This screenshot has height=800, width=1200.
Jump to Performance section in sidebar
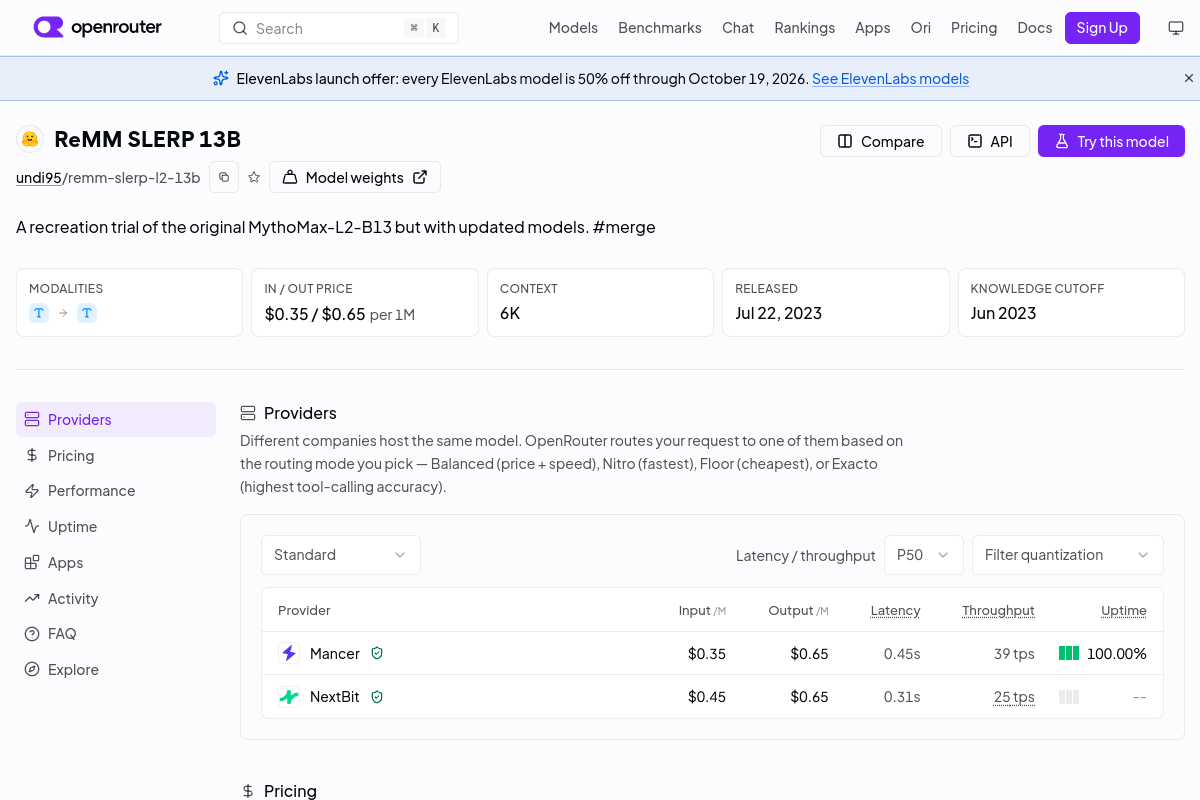coord(116,491)
